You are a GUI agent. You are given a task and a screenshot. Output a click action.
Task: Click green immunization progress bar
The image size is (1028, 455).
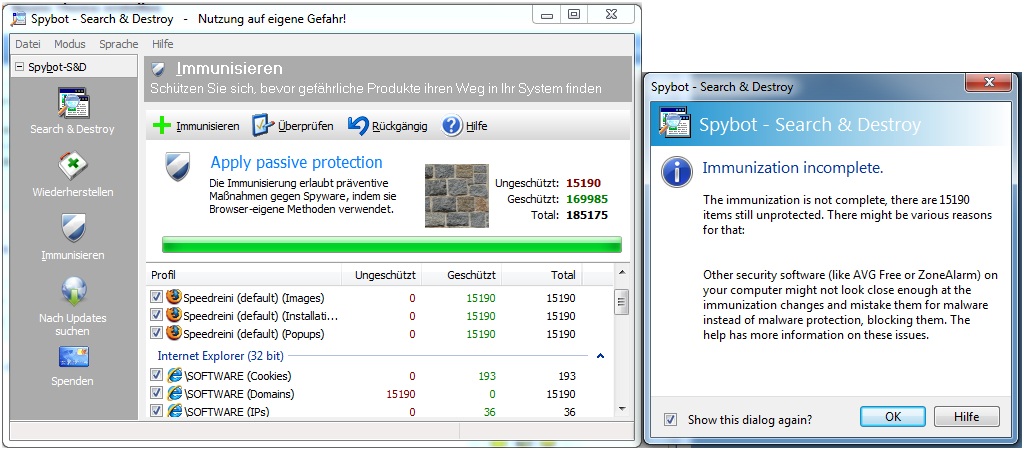point(391,245)
